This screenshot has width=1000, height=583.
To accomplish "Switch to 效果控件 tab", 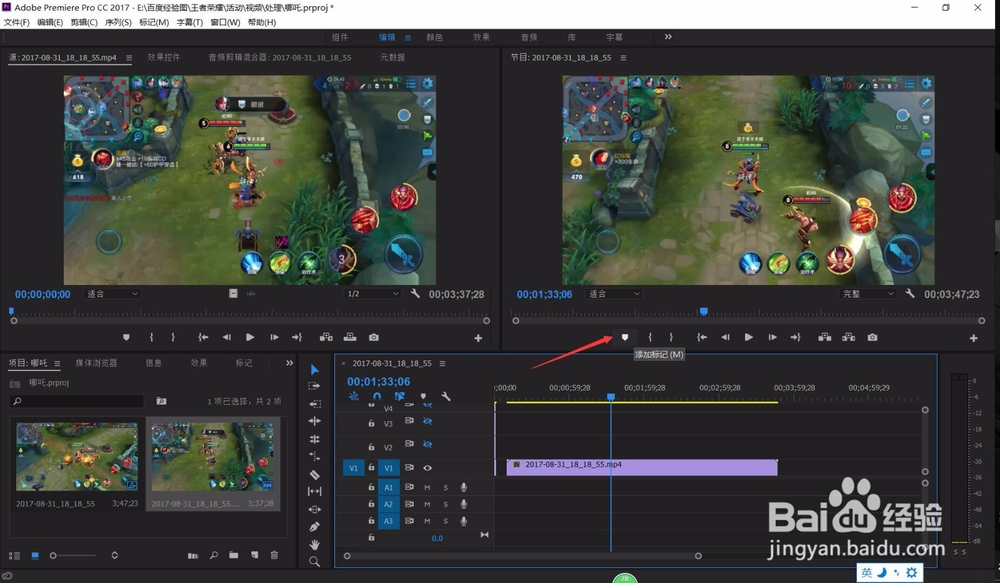I will pyautogui.click(x=164, y=57).
